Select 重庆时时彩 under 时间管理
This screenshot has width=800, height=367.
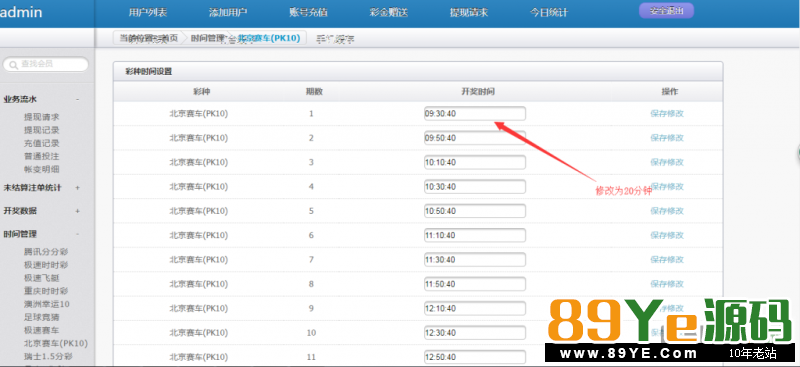pyautogui.click(x=46, y=291)
